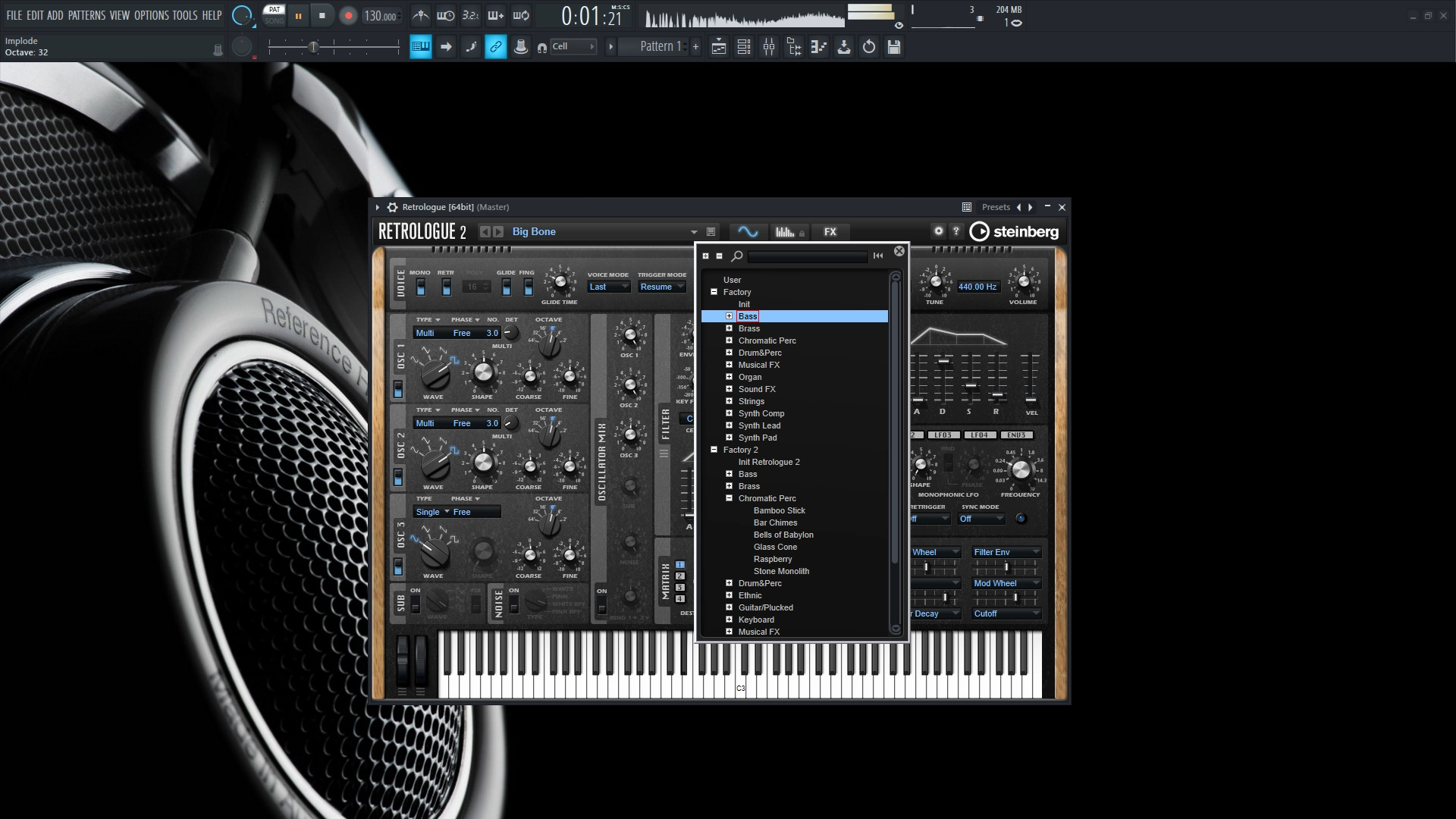Switch to the arpeggiator page tab
Image resolution: width=1456 pixels, height=819 pixels.
[x=788, y=232]
